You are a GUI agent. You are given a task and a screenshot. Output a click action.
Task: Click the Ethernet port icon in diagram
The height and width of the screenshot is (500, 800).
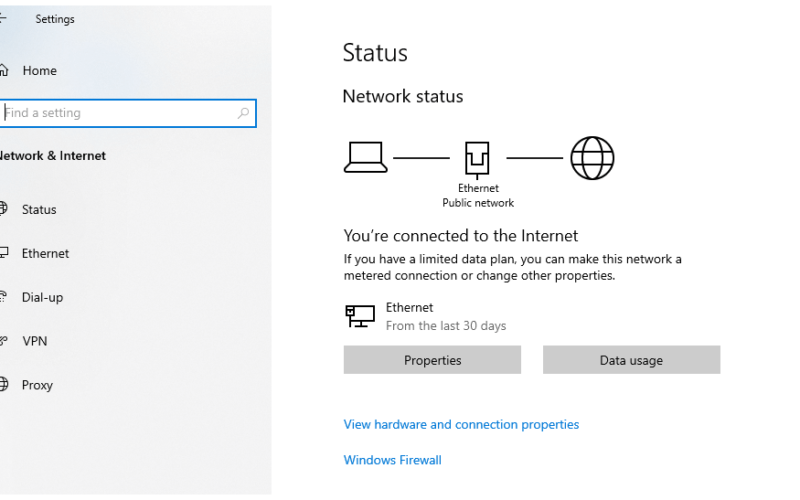(x=477, y=160)
